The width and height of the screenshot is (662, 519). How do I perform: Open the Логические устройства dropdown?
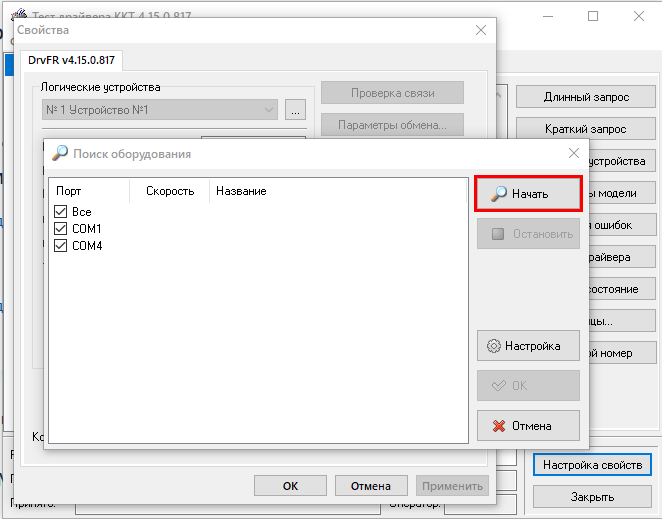(x=269, y=110)
